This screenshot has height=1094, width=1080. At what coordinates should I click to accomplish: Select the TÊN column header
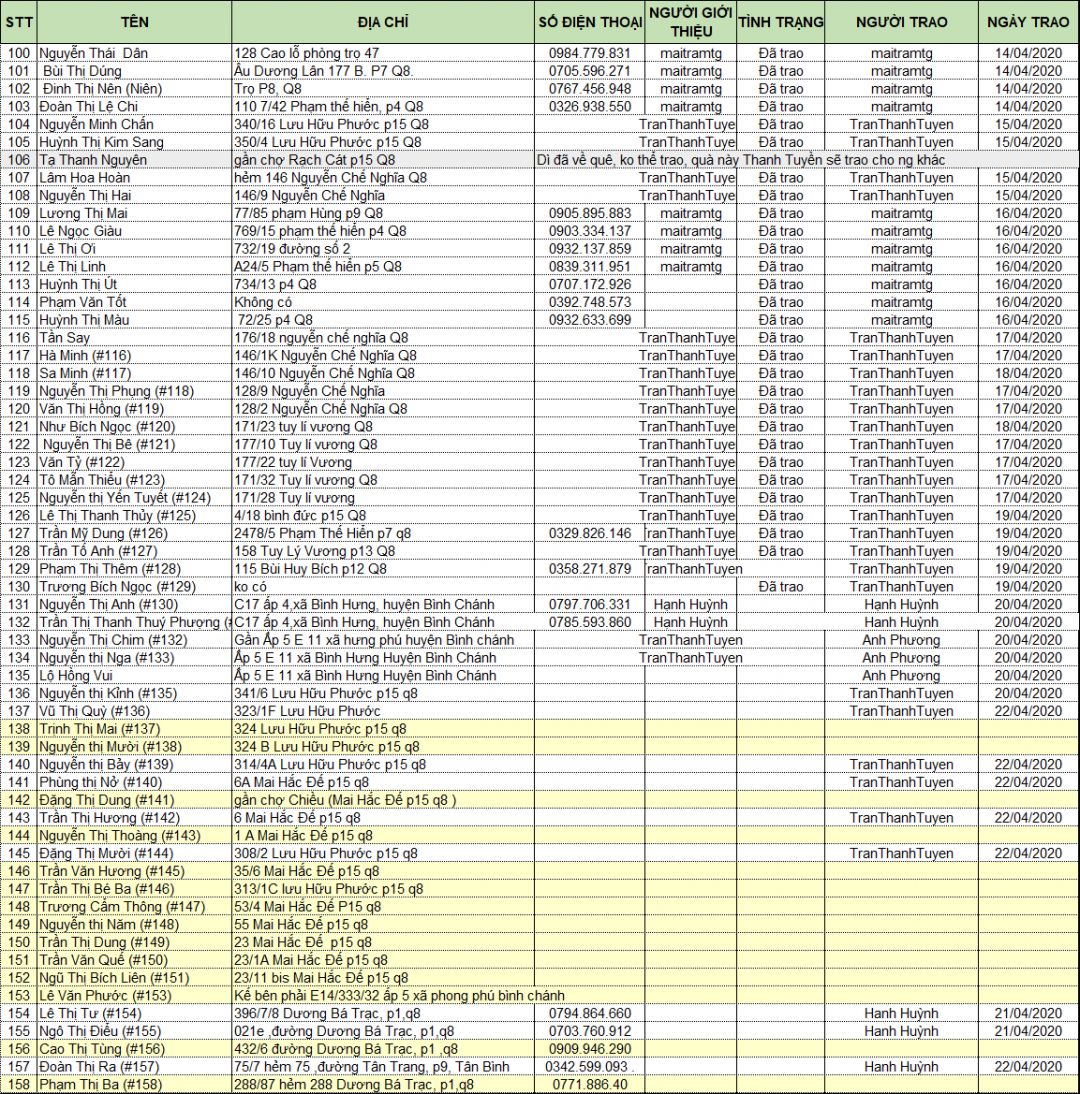click(x=134, y=22)
